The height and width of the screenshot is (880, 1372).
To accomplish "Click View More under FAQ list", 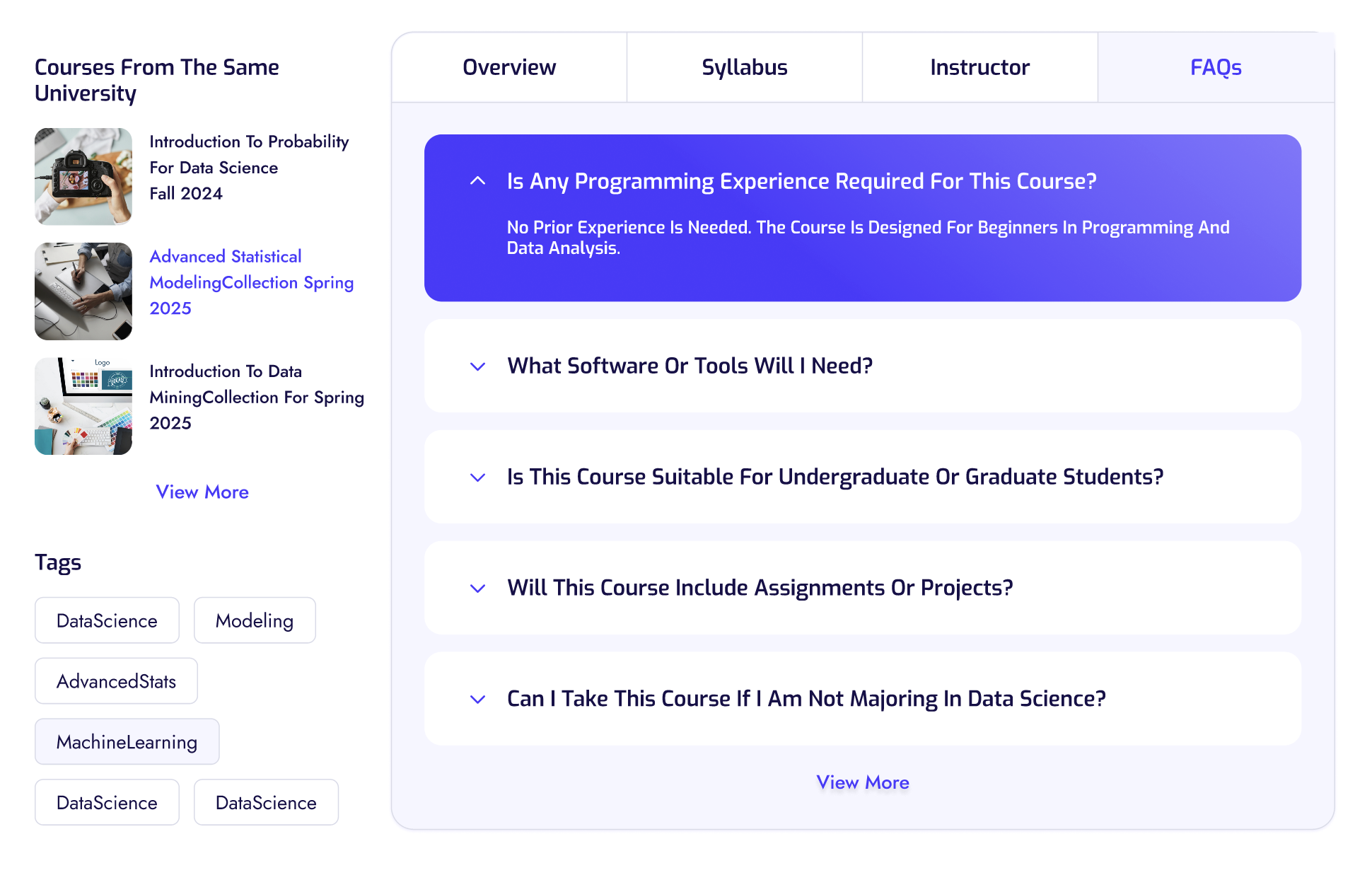I will click(x=863, y=782).
